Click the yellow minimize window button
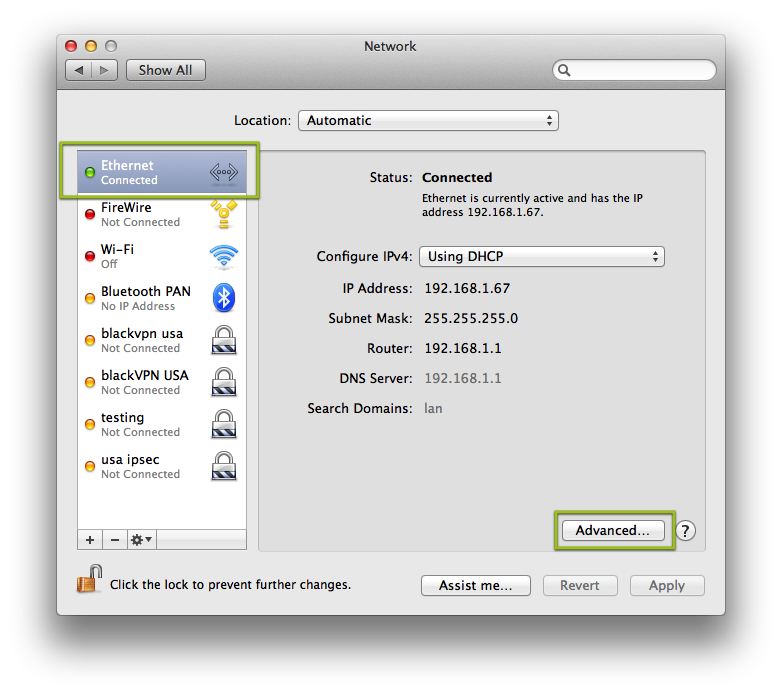Image resolution: width=782 pixels, height=694 pixels. [x=91, y=46]
